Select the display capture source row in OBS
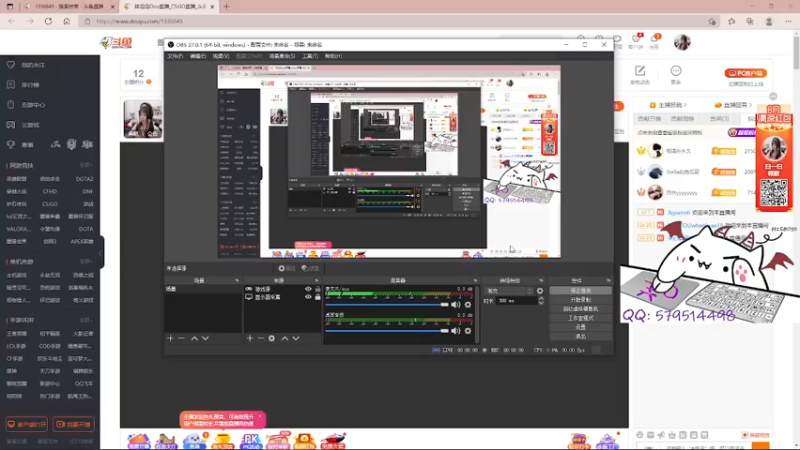Image resolution: width=800 pixels, height=450 pixels. pyautogui.click(x=282, y=297)
